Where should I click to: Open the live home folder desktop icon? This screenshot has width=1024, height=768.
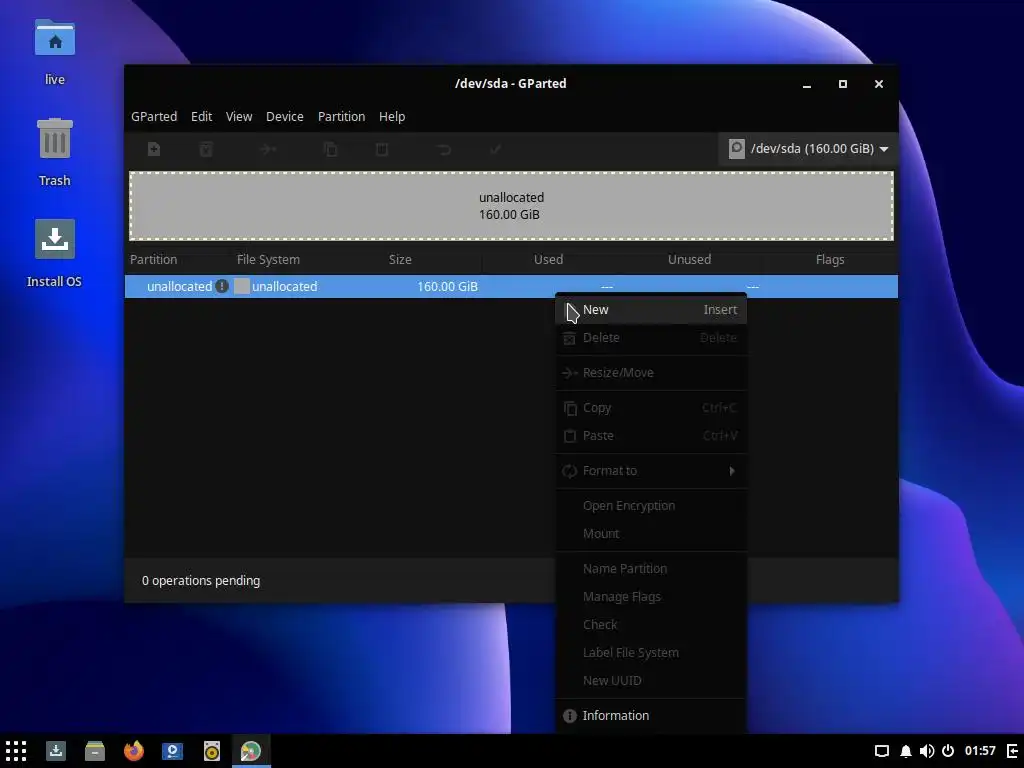pos(55,52)
